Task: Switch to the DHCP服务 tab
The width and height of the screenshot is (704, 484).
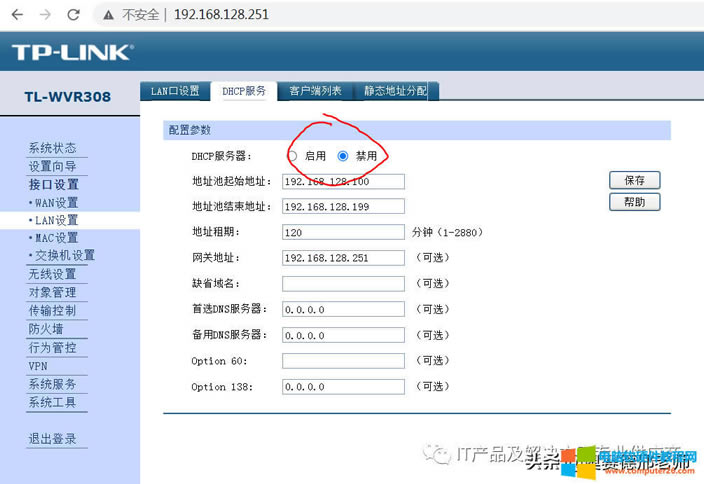Action: (244, 91)
